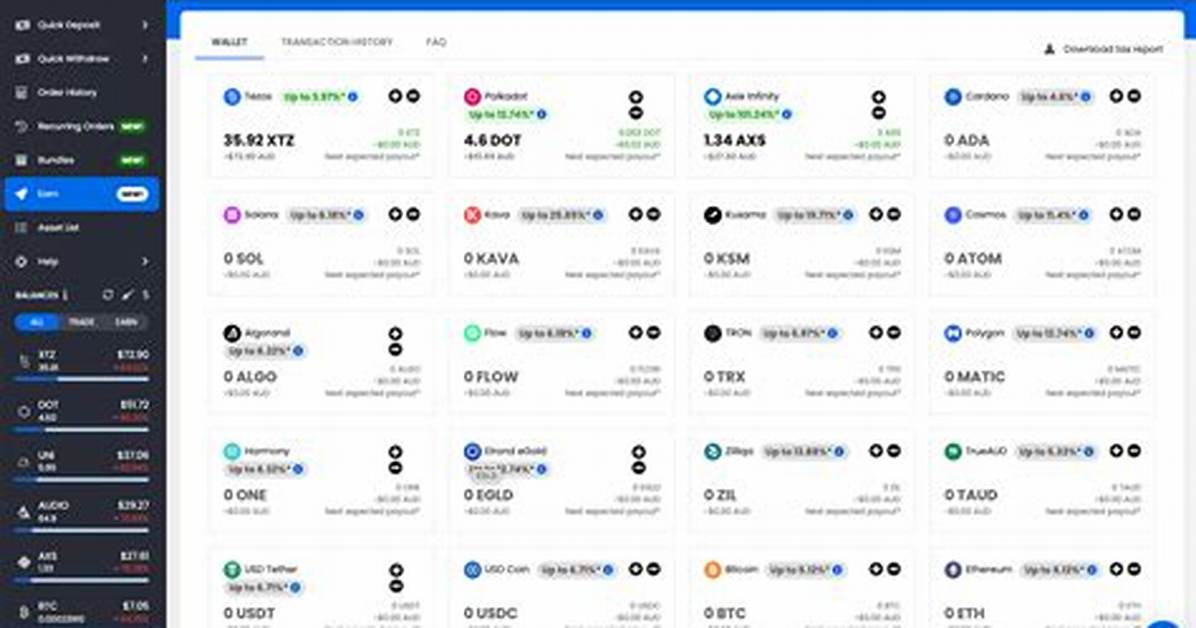Screen dimensions: 1196x628
Task: Click the 1.34 AXS balance amount
Action: tap(735, 140)
